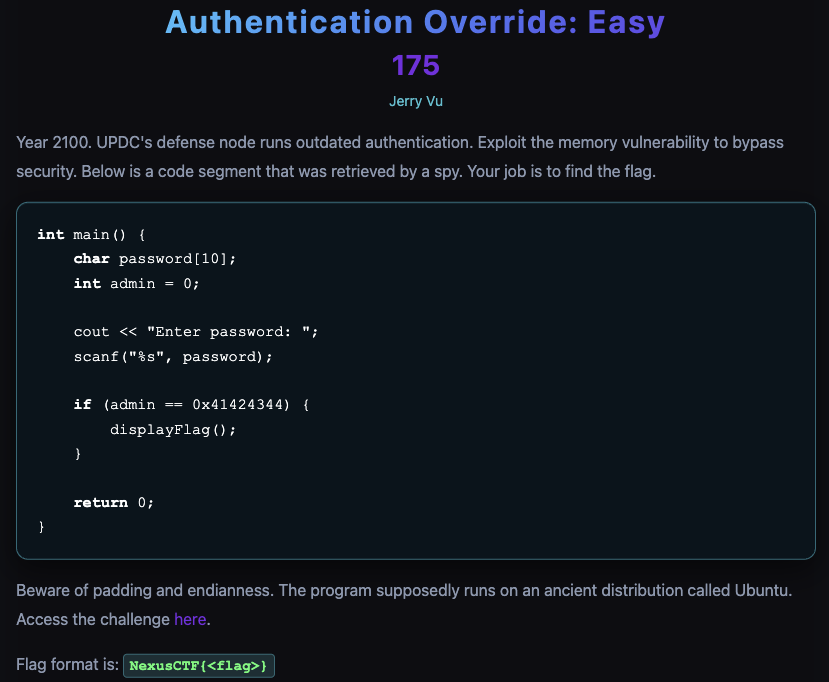Click the 'Authentication Override: Easy' title

(414, 22)
